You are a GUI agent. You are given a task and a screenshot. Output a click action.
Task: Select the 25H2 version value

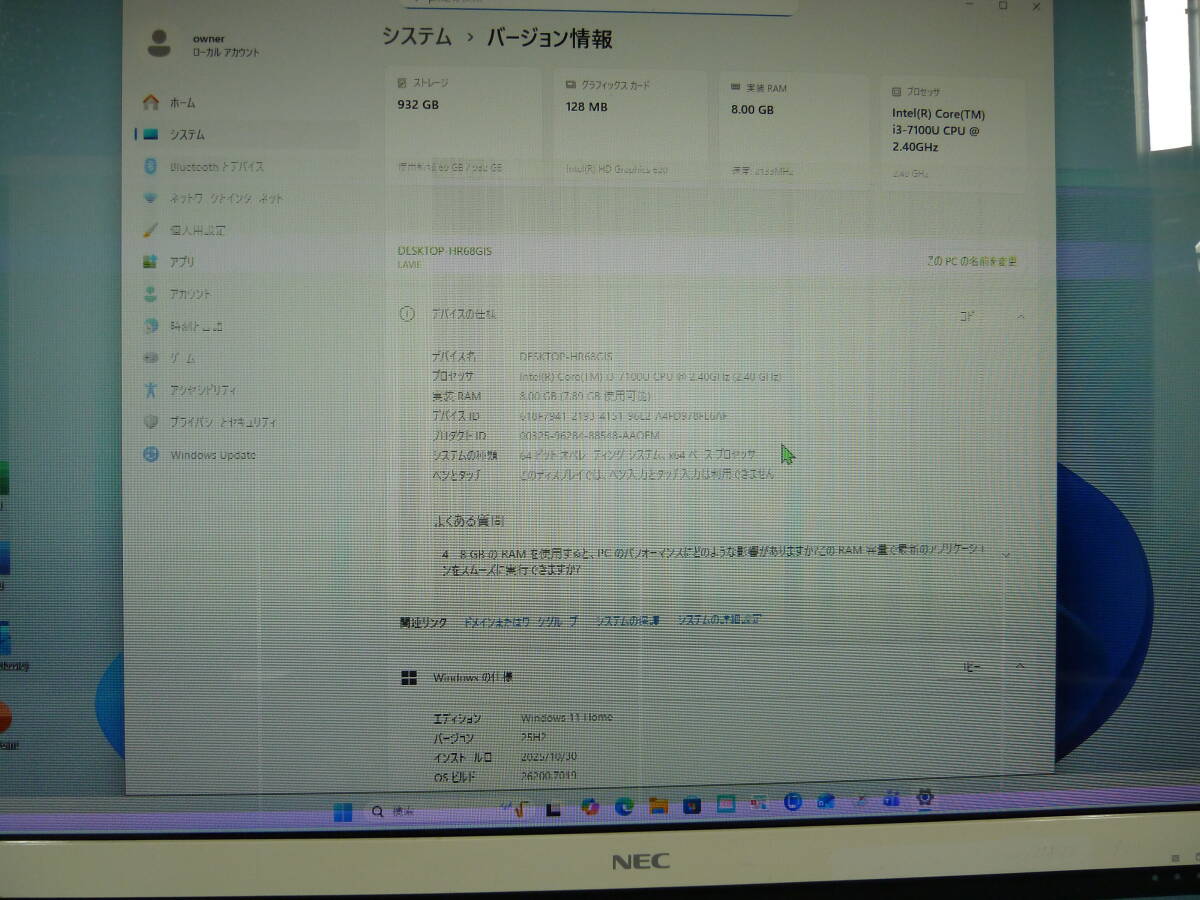pyautogui.click(x=534, y=737)
